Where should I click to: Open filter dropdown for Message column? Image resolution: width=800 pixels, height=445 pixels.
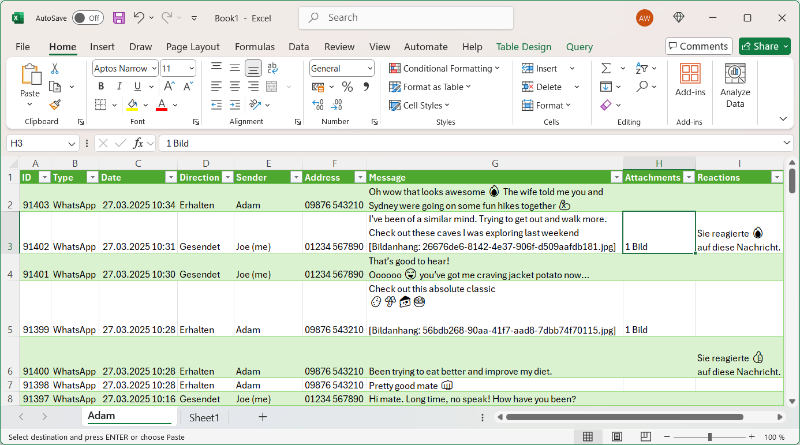tap(616, 177)
